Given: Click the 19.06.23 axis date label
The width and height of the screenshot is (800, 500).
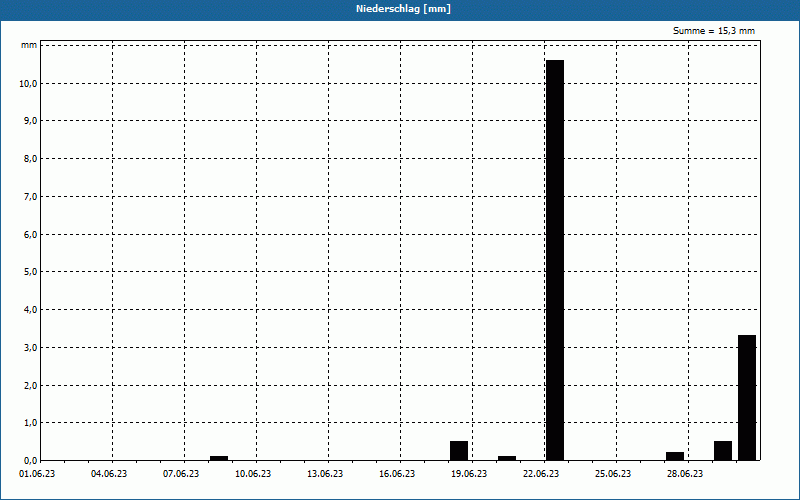Looking at the screenshot, I should pyautogui.click(x=468, y=474).
